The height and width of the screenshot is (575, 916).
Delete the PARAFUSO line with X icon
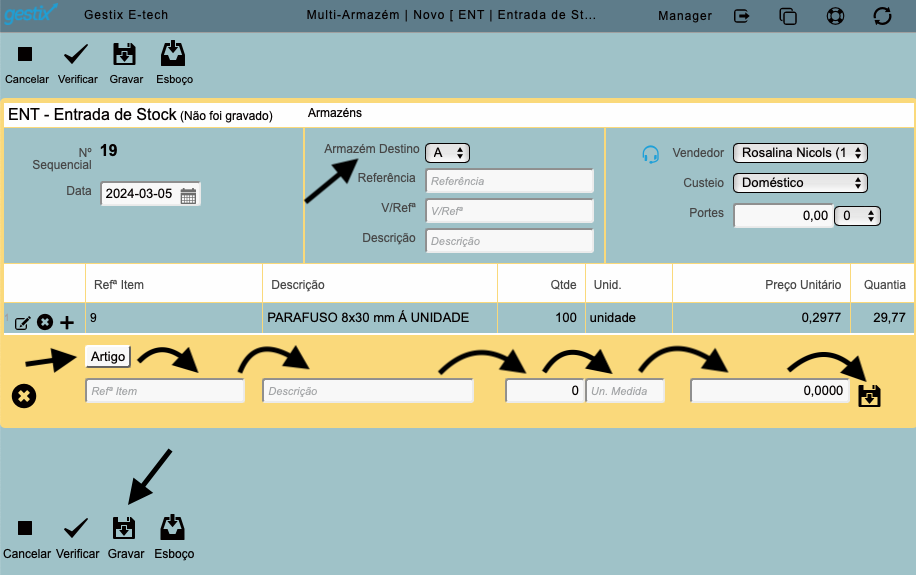coord(45,322)
